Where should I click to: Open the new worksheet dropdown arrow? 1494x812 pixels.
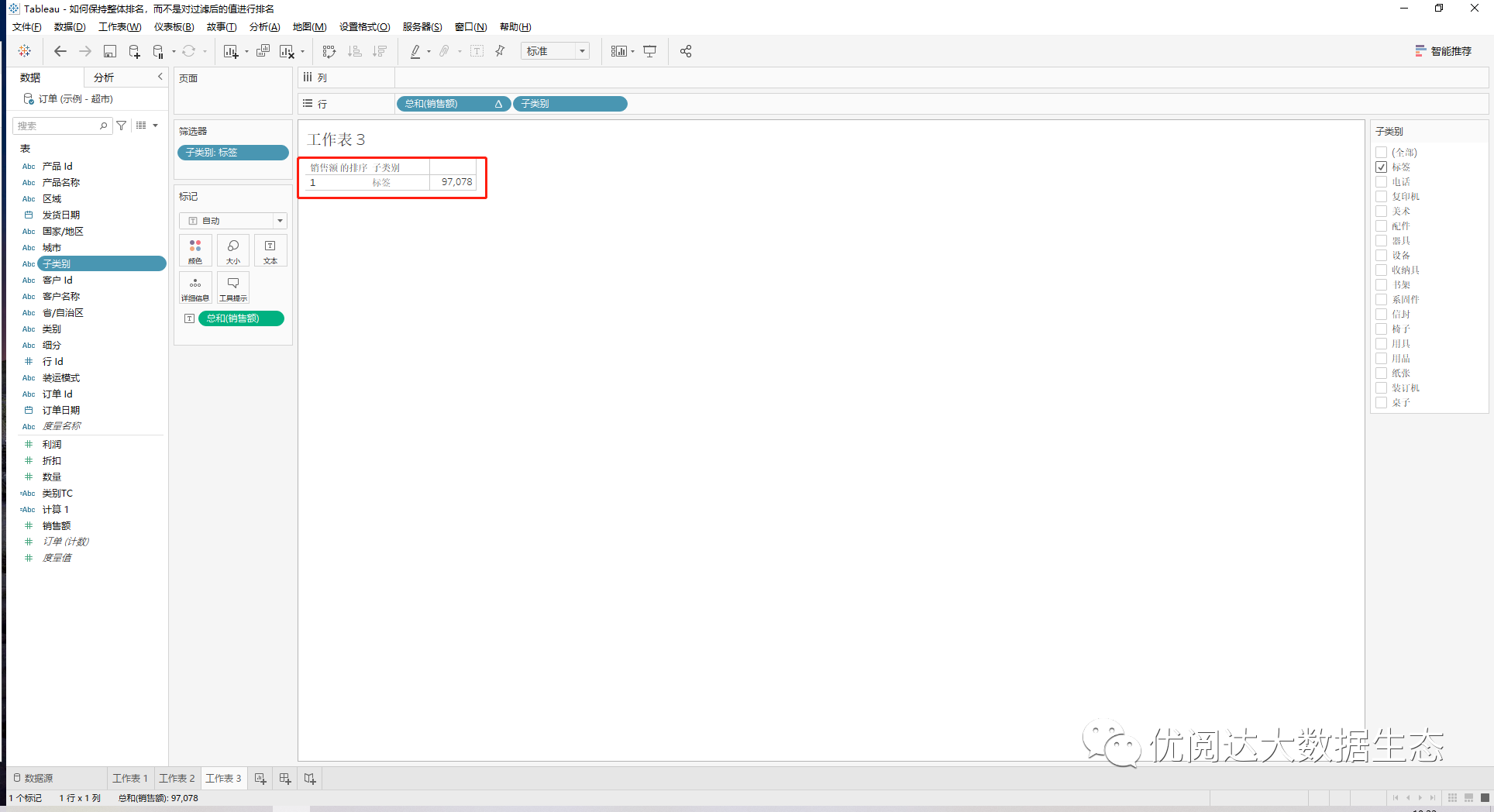click(246, 52)
